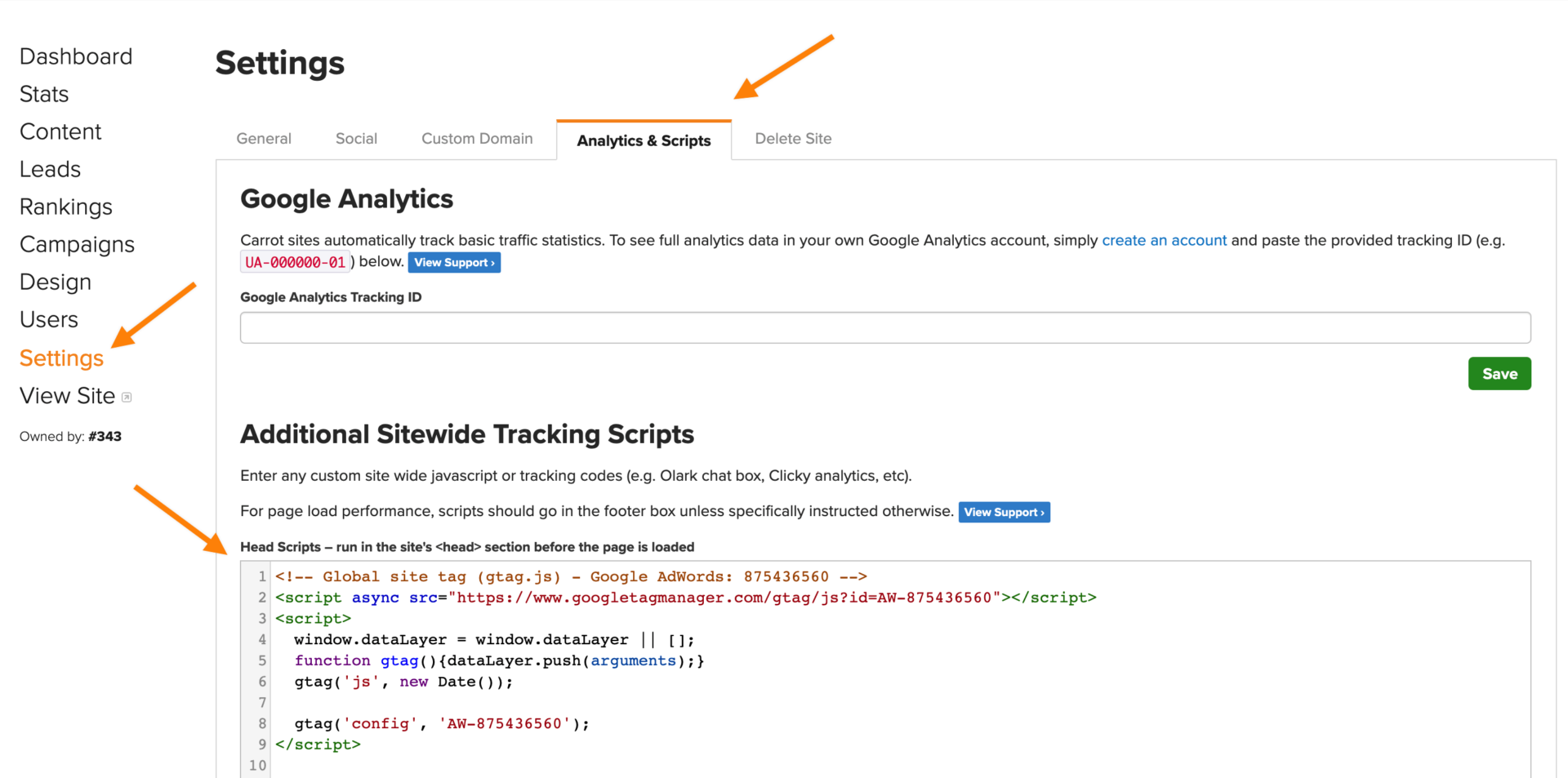This screenshot has width=1568, height=778.
Task: Open the Content section
Action: coord(60,131)
